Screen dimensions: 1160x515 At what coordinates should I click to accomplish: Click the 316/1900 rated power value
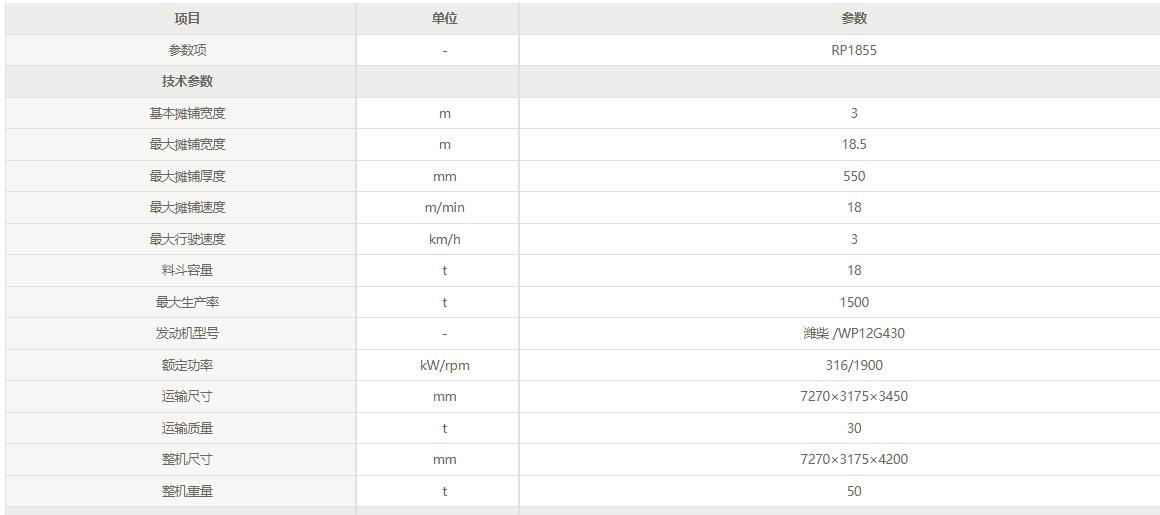coord(853,365)
